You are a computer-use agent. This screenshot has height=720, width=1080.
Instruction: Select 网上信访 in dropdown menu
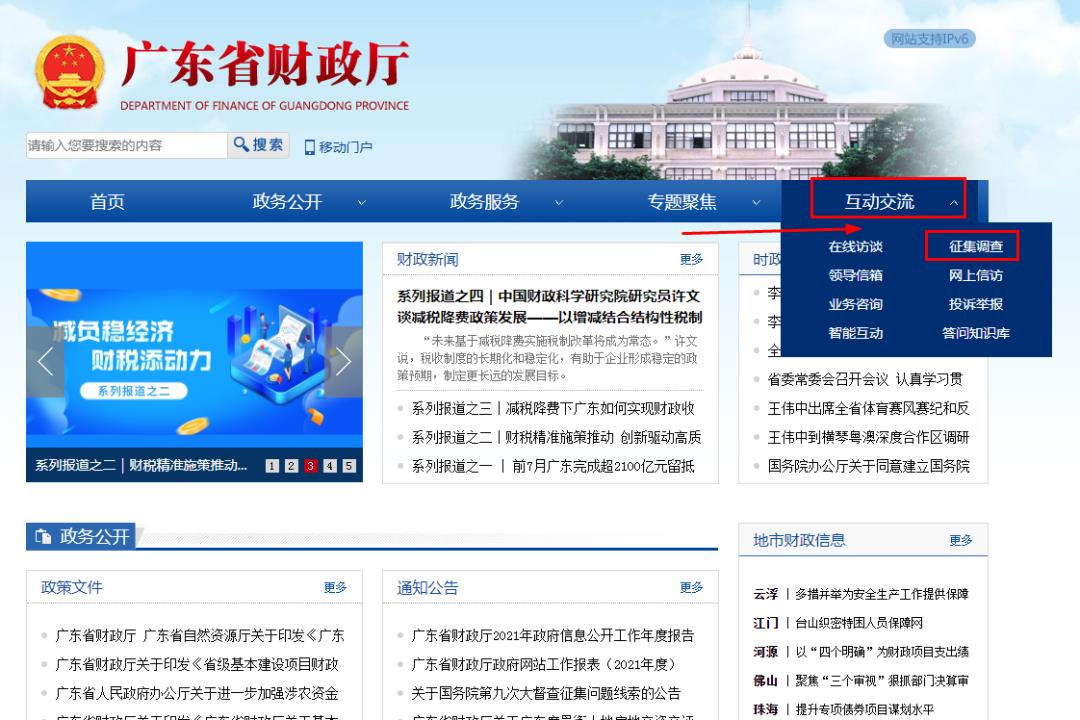coord(976,276)
